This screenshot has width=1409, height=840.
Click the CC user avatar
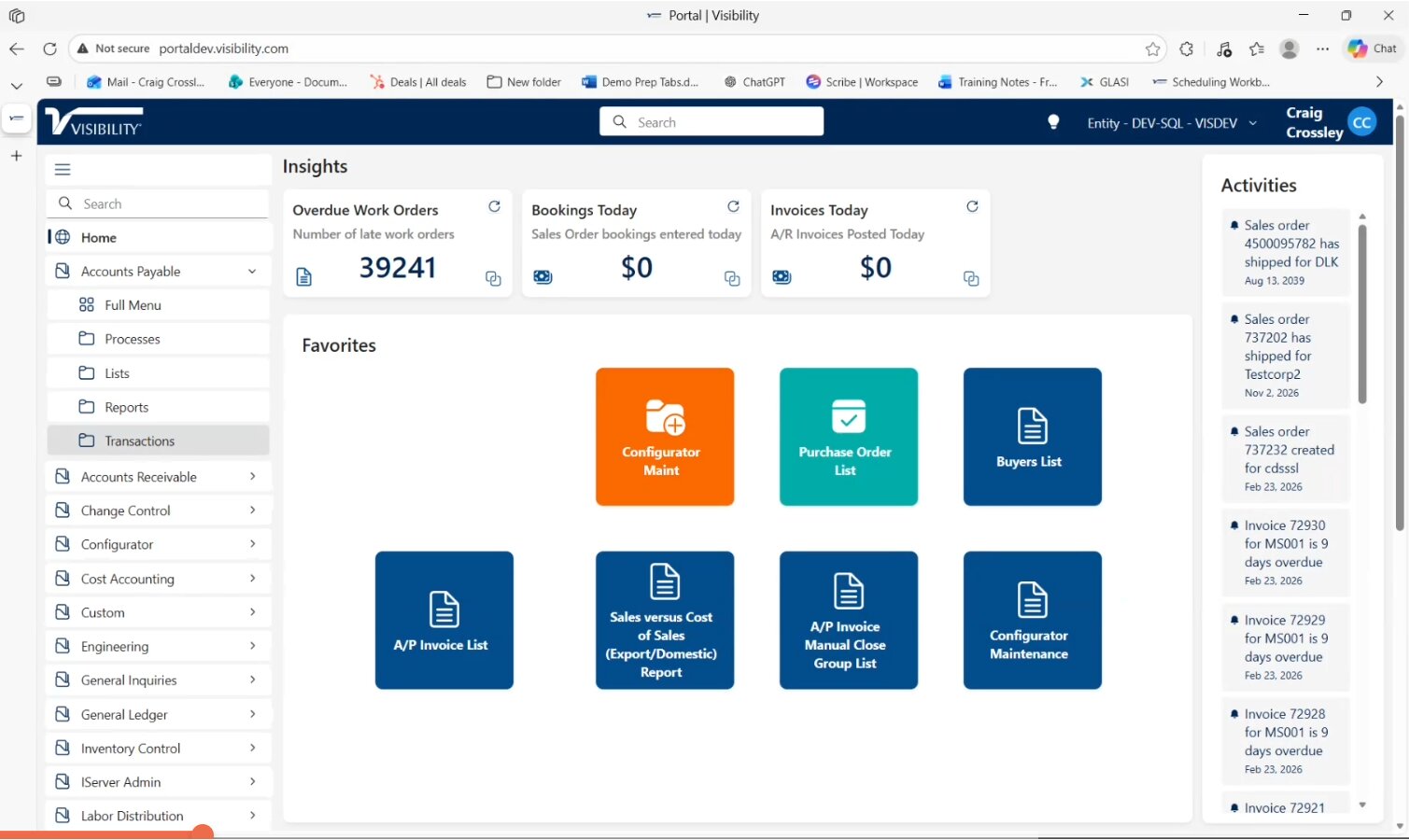click(x=1362, y=122)
